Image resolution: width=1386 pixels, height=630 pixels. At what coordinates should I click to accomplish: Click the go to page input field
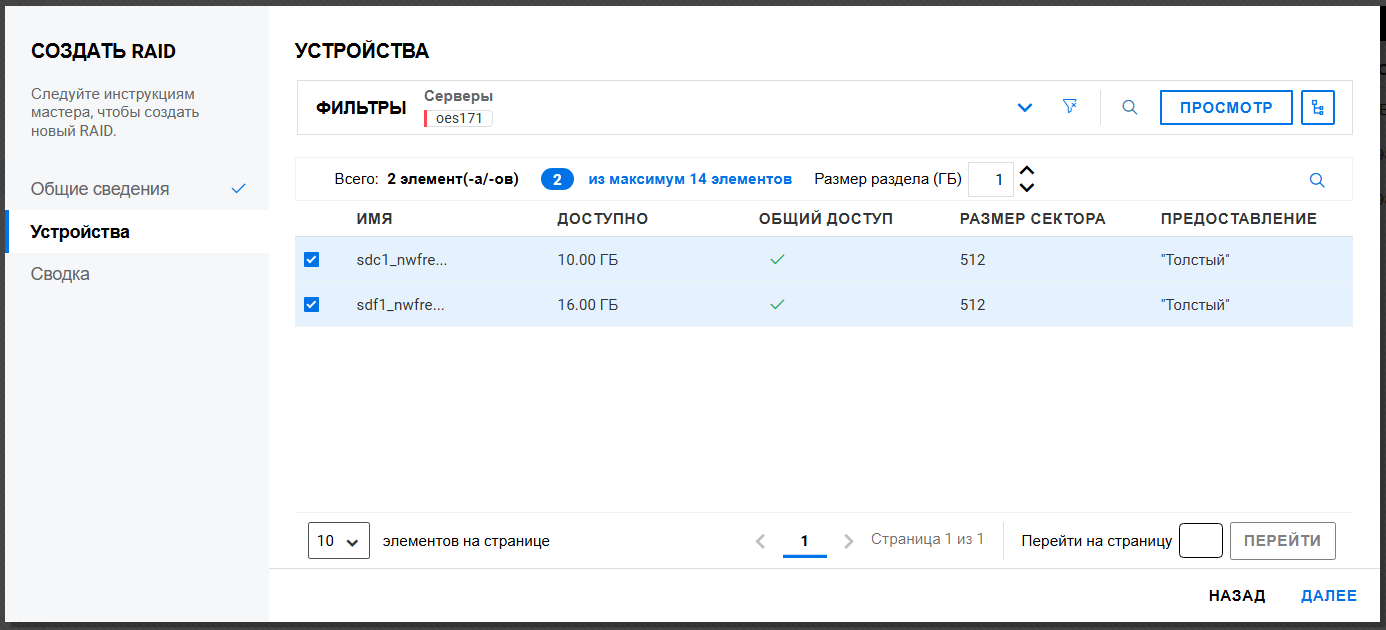click(1200, 541)
